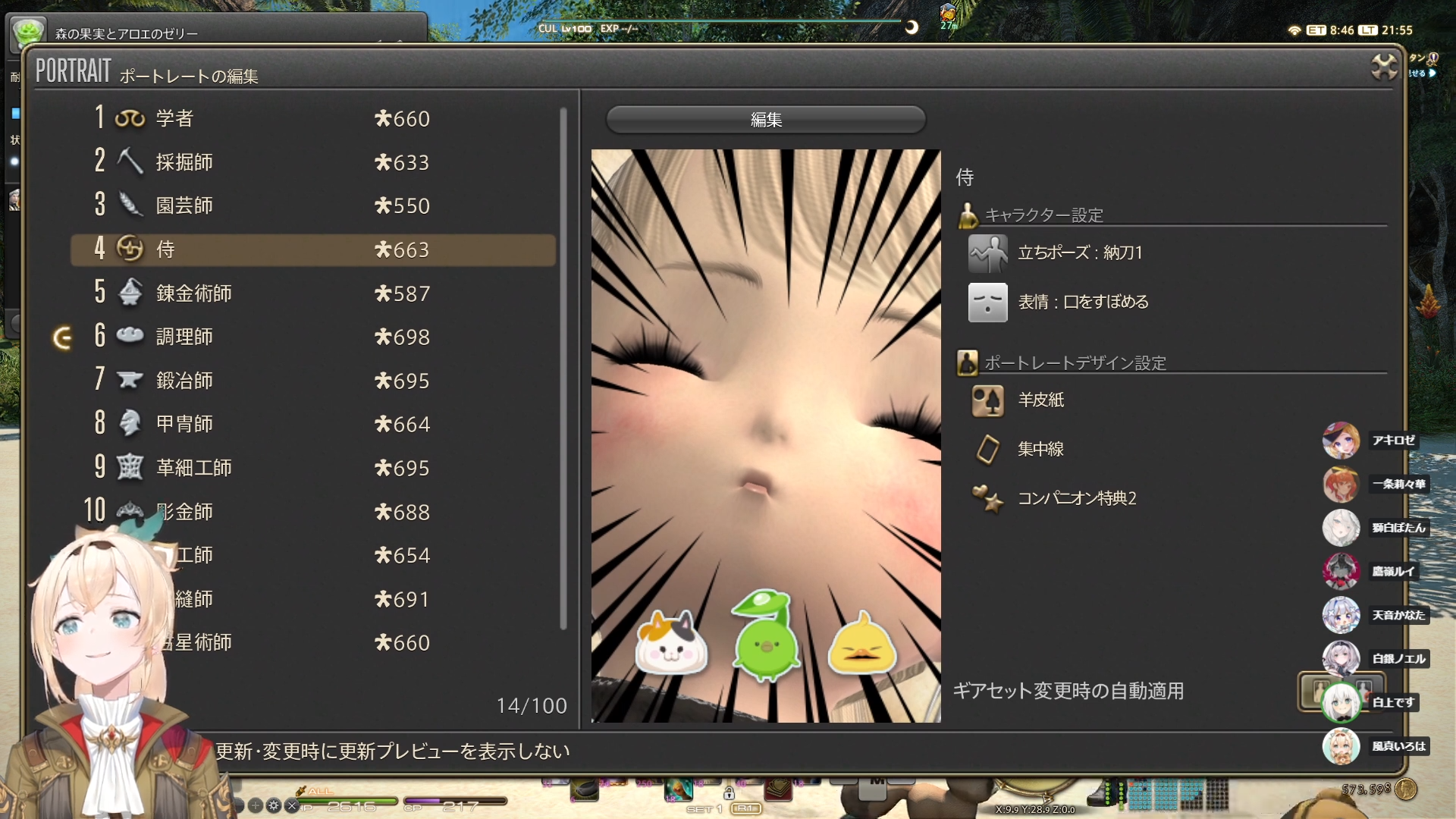
Task: Click the ポートレートデザイン設定 section icon
Action: point(968,362)
